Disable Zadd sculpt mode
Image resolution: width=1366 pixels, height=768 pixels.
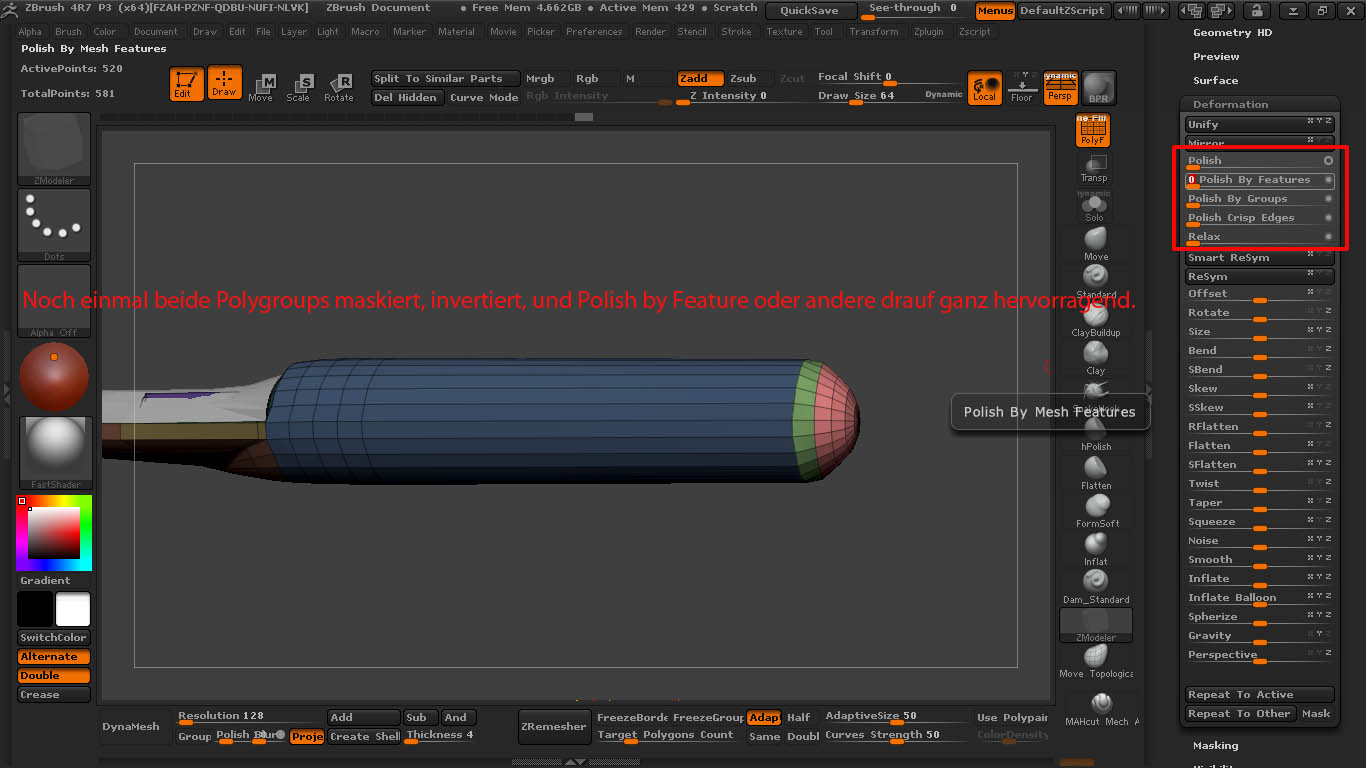[x=700, y=78]
